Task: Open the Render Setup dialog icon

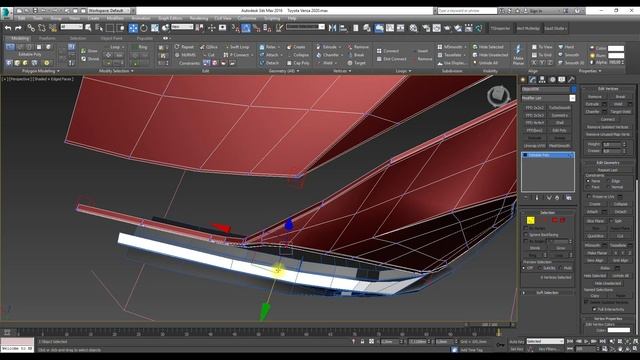Action: [426, 28]
